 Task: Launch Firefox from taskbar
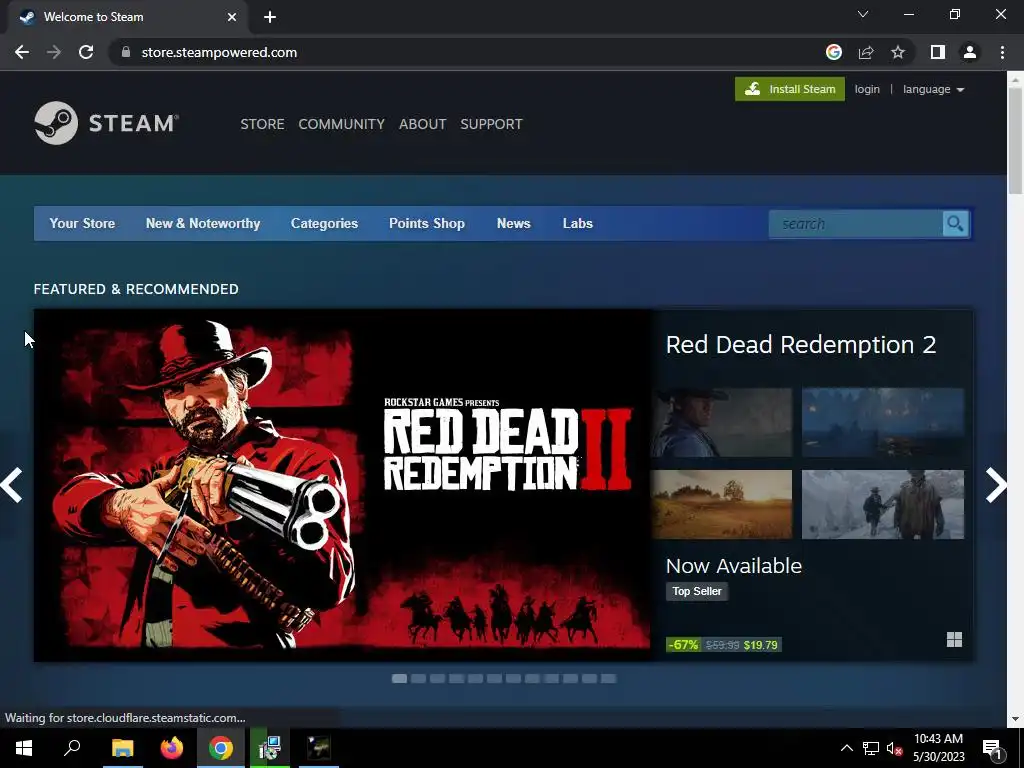tap(172, 748)
